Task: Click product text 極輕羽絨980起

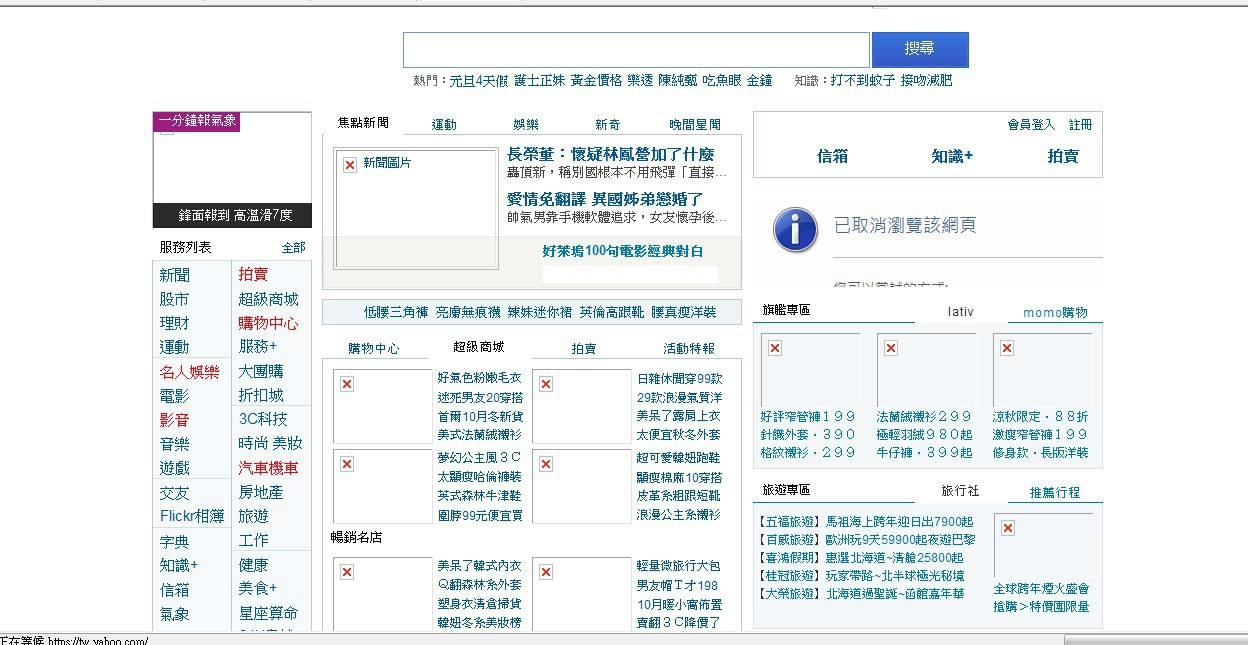Action: tap(924, 434)
